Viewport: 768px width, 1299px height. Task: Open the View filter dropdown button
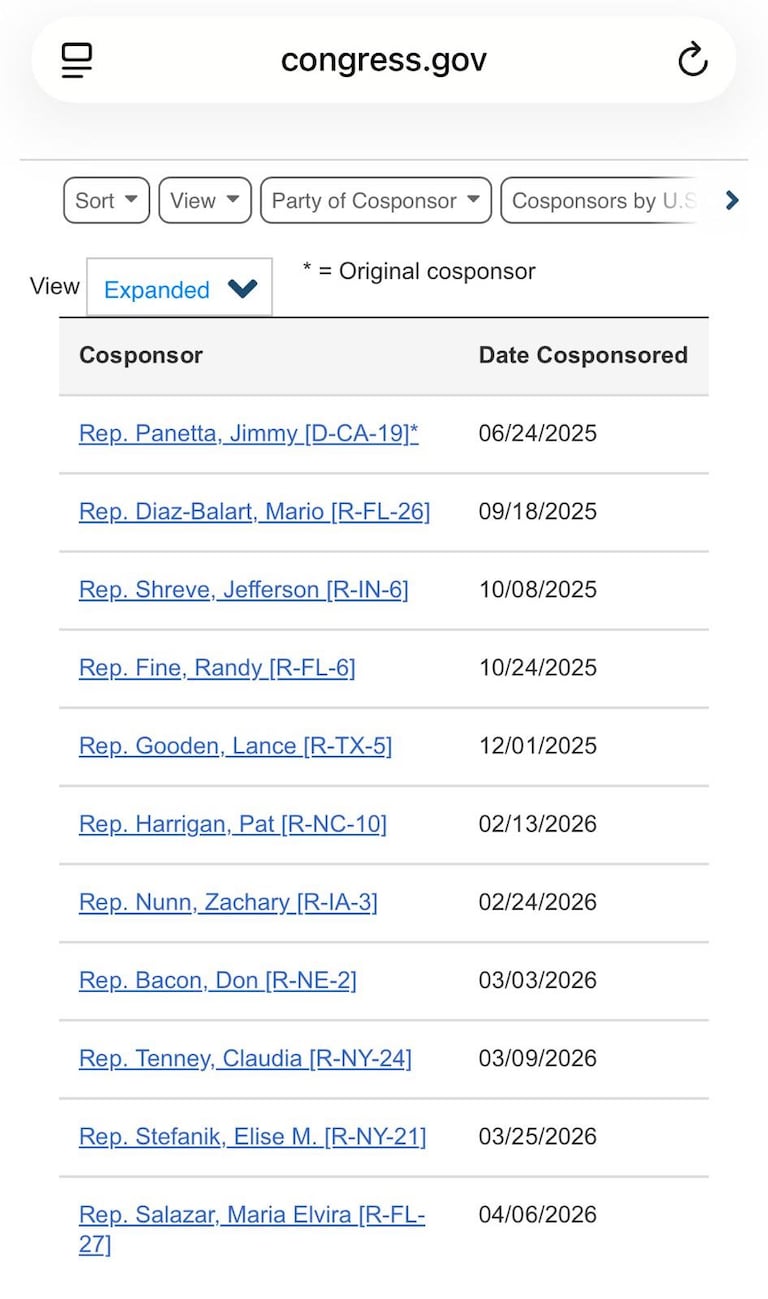pyautogui.click(x=204, y=200)
